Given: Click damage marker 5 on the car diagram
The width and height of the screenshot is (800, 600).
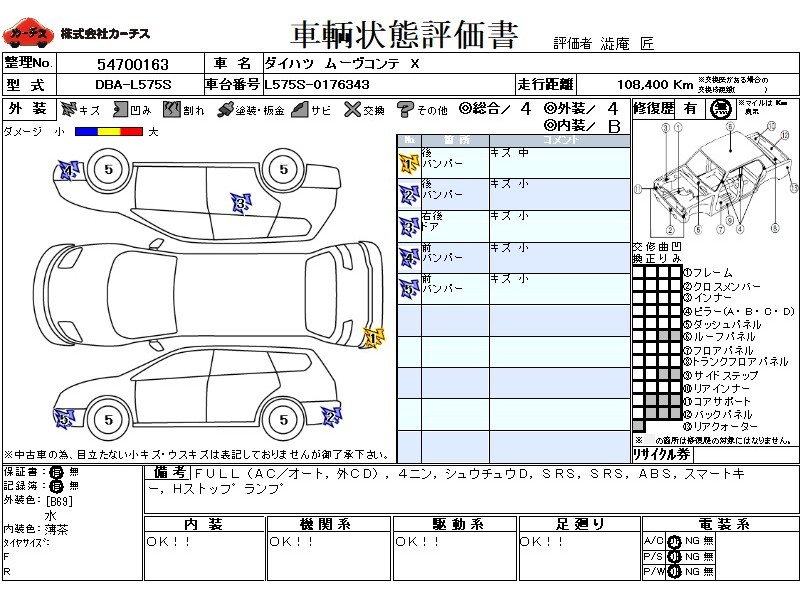Looking at the screenshot, I should click(x=64, y=419).
